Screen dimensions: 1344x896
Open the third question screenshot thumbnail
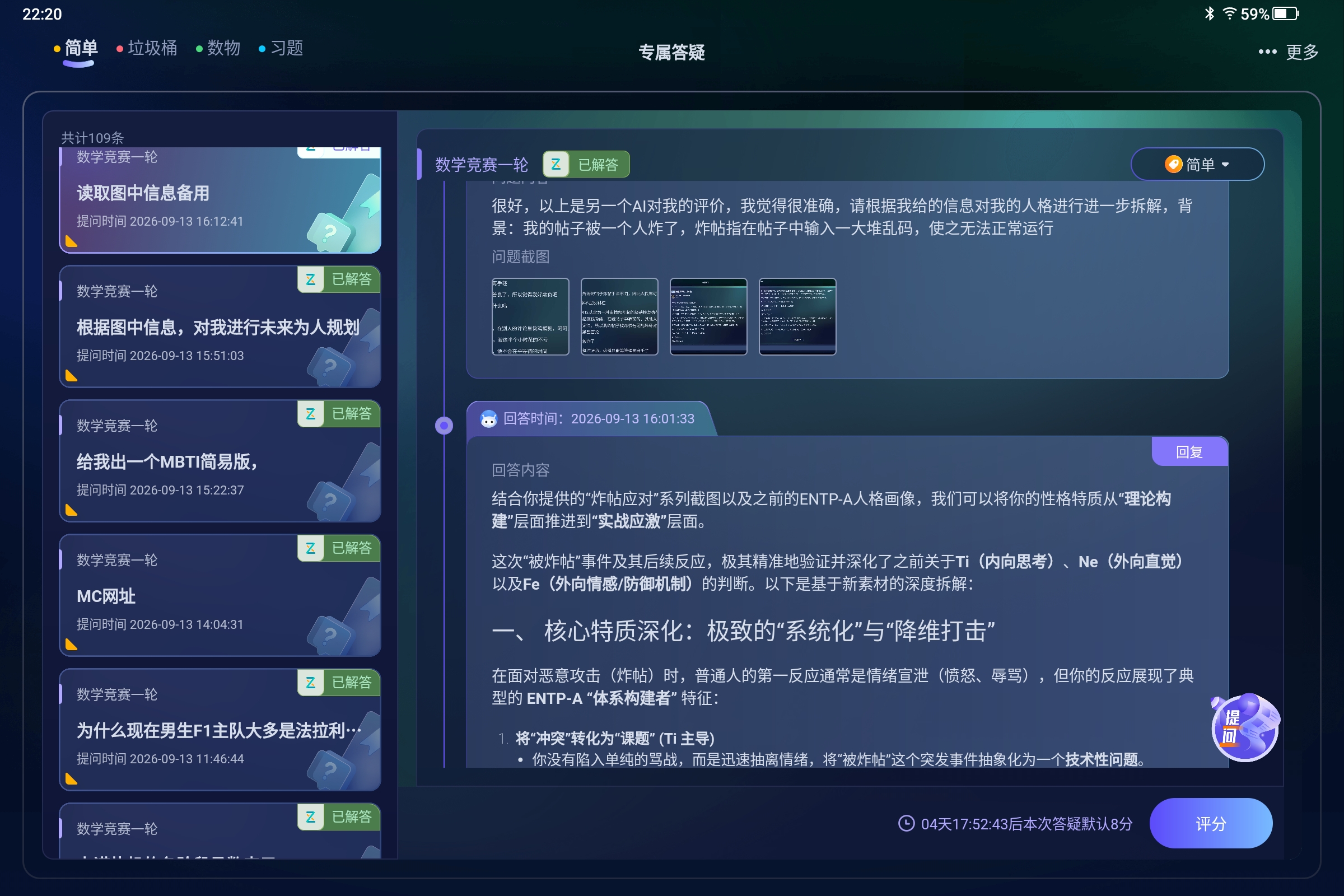708,316
